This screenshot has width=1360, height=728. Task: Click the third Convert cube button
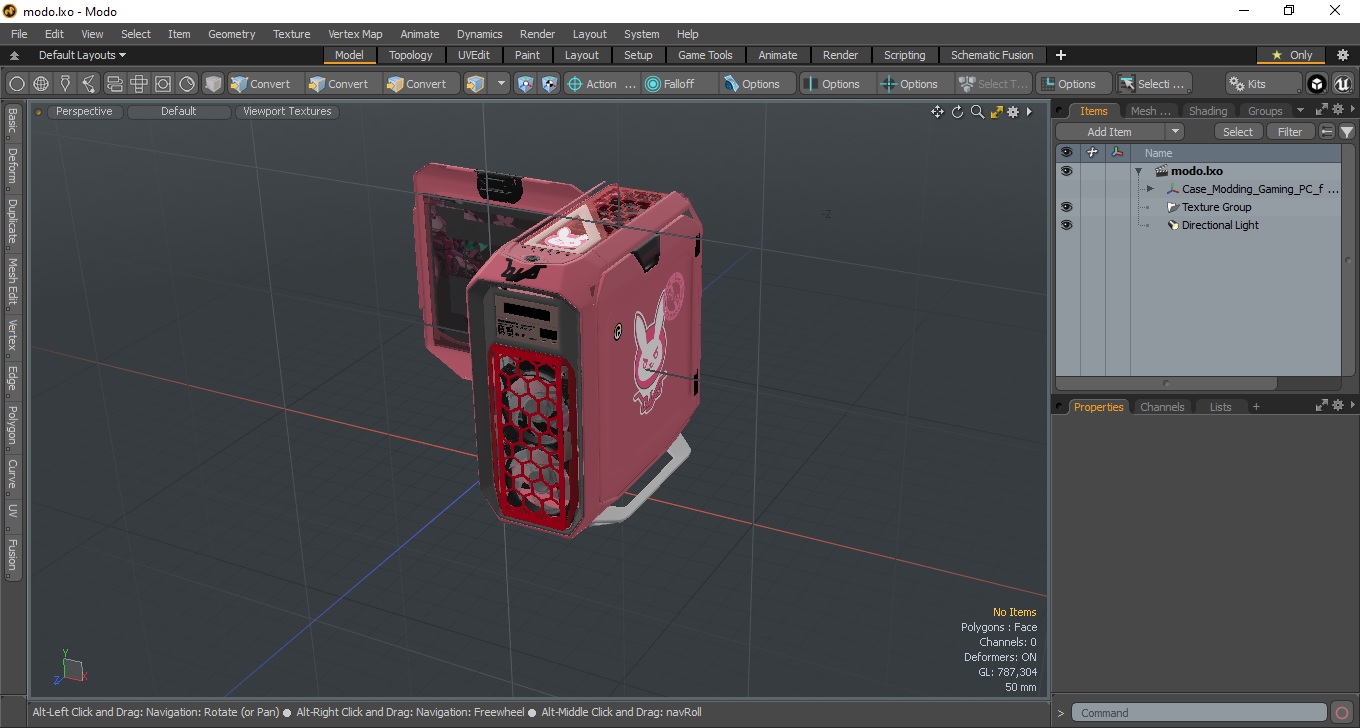click(420, 84)
